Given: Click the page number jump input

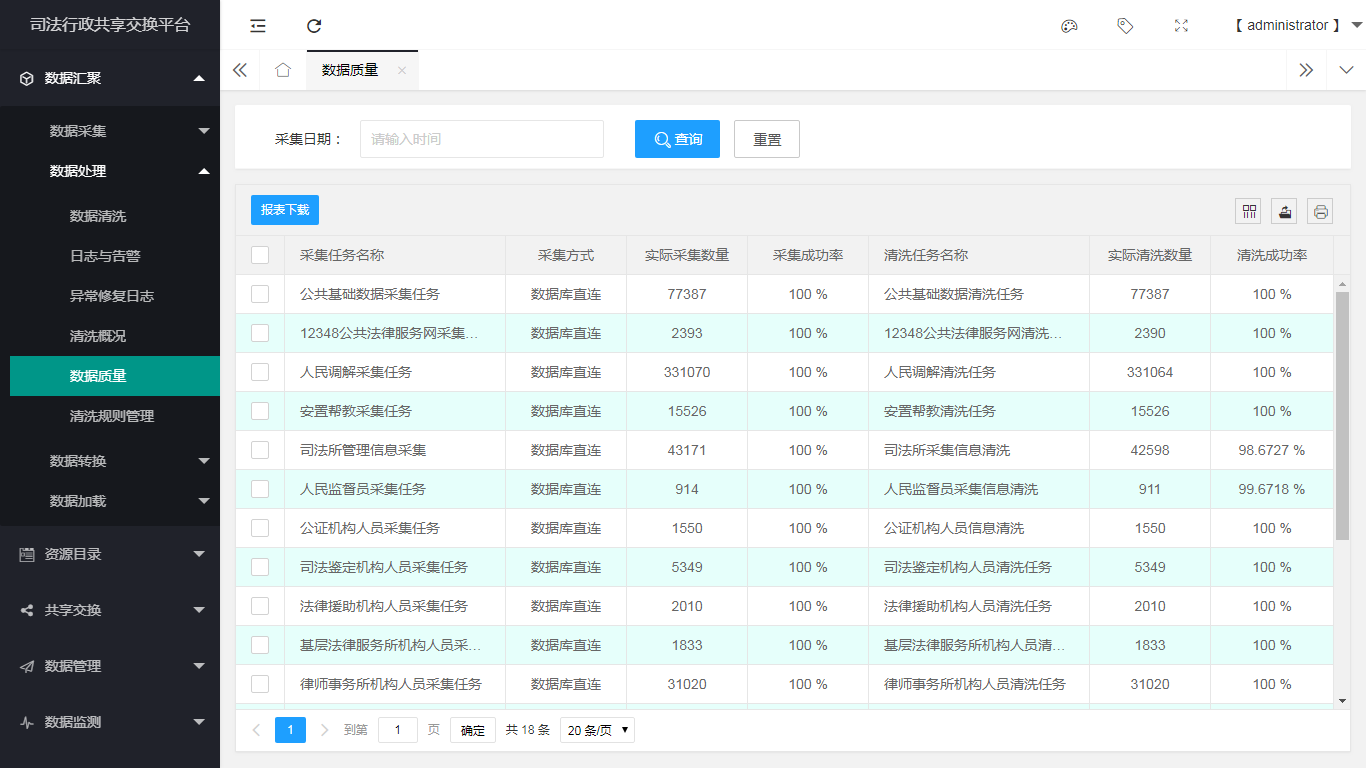Looking at the screenshot, I should [398, 730].
